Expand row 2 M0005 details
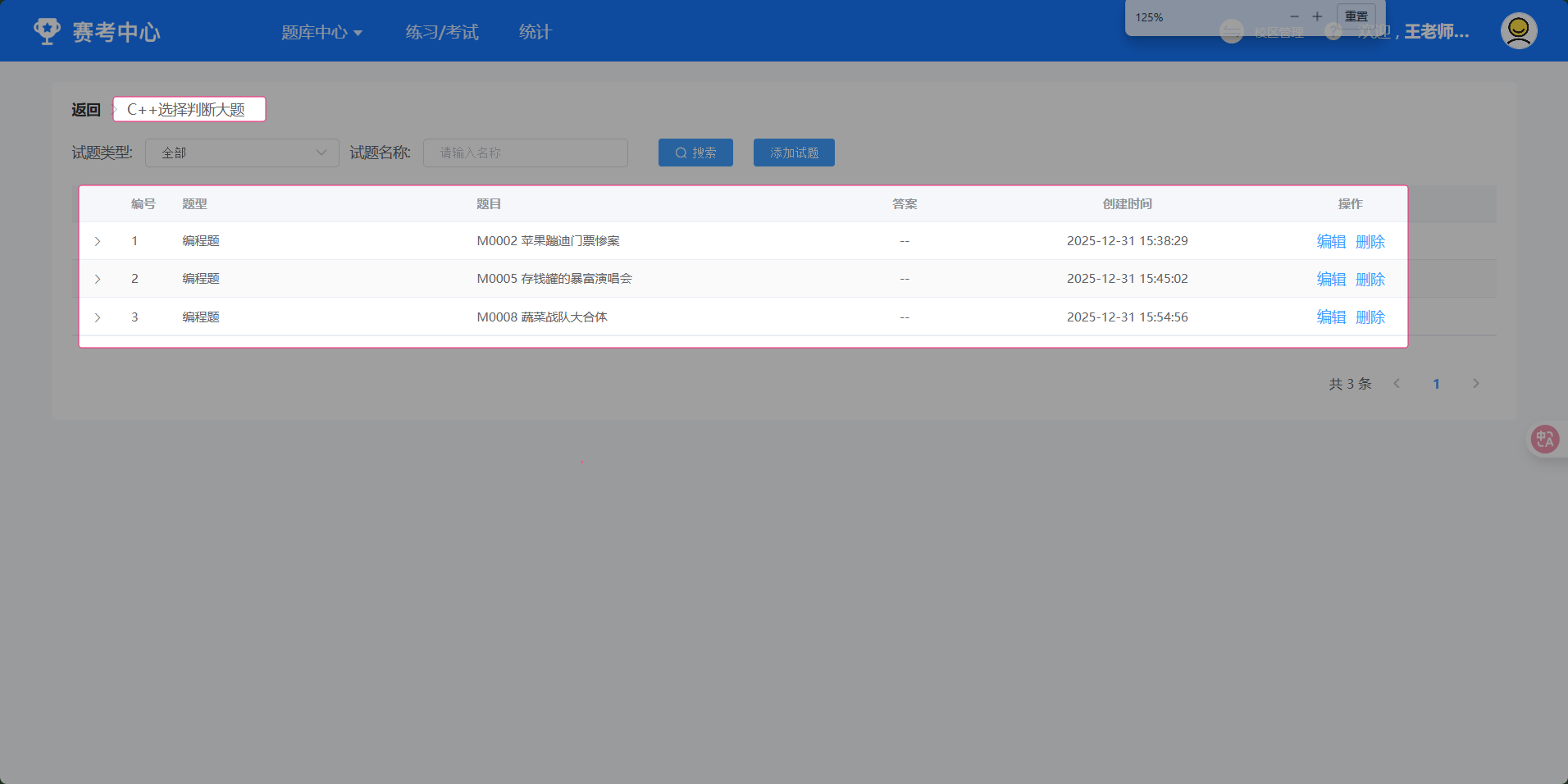This screenshot has height=784, width=1568. click(98, 279)
